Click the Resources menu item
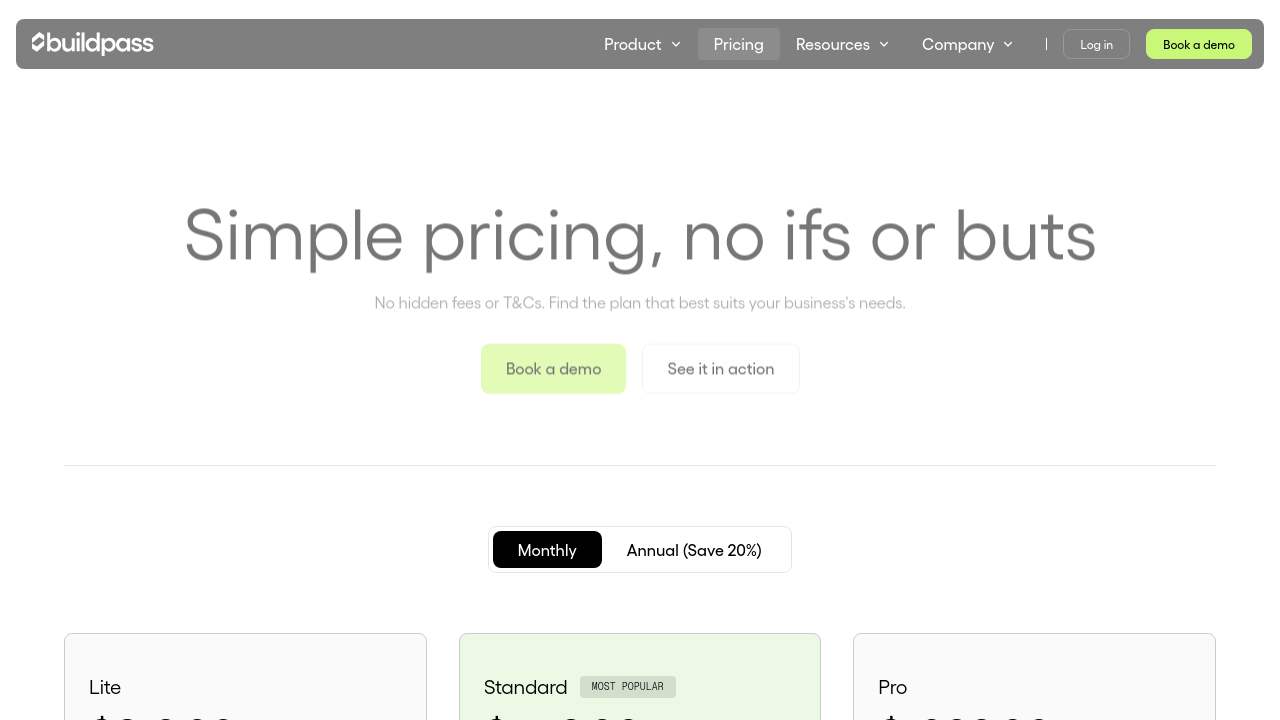This screenshot has height=720, width=1280. point(833,44)
